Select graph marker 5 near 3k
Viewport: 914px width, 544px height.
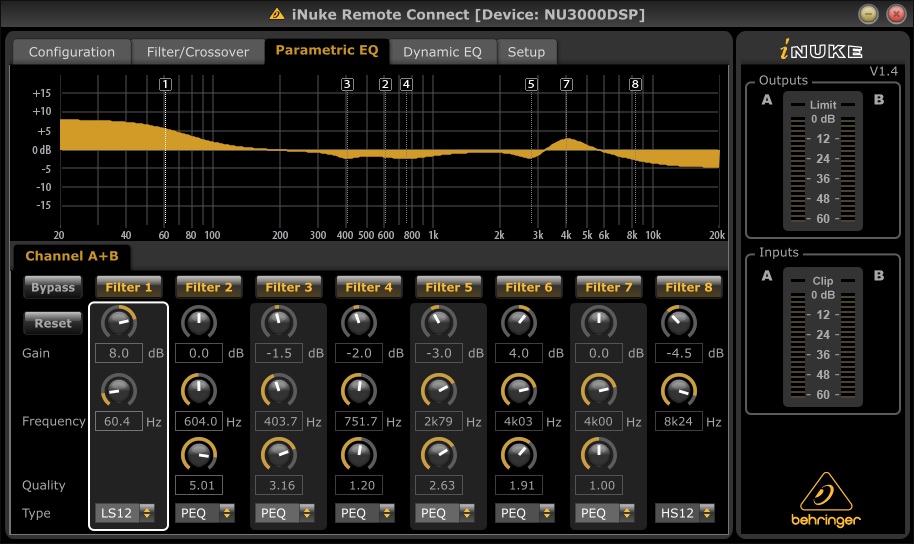(531, 85)
